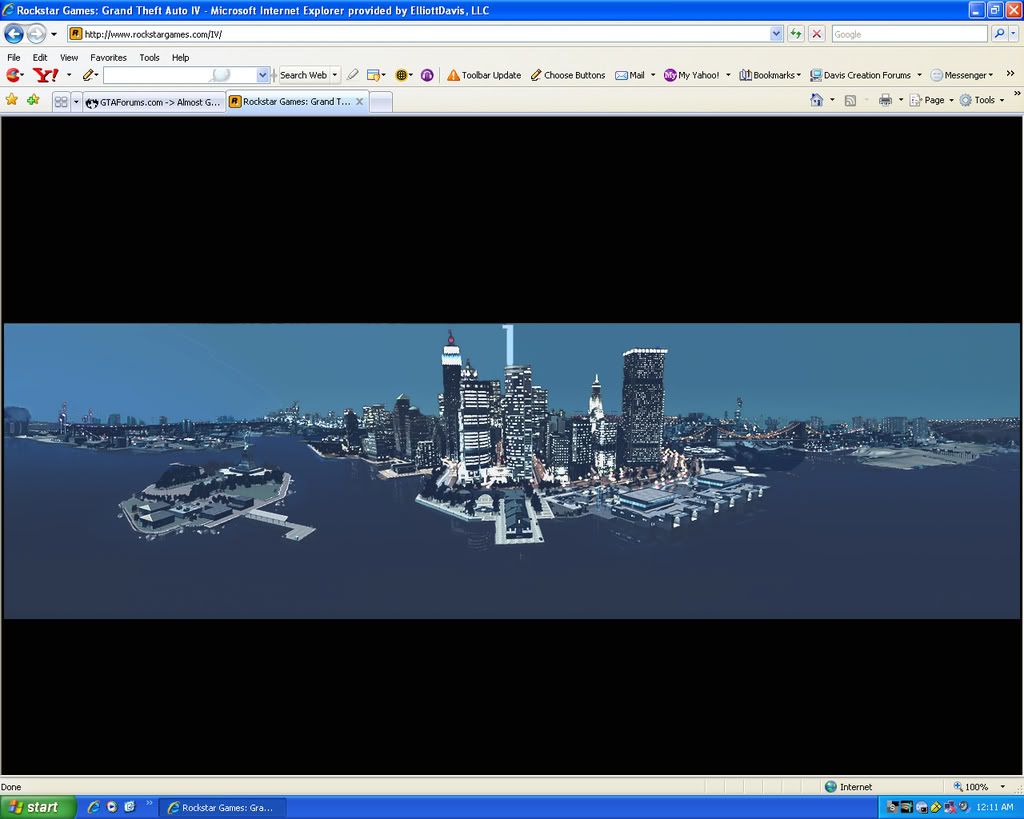Click the Print icon
1024x819 pixels.
coord(886,100)
